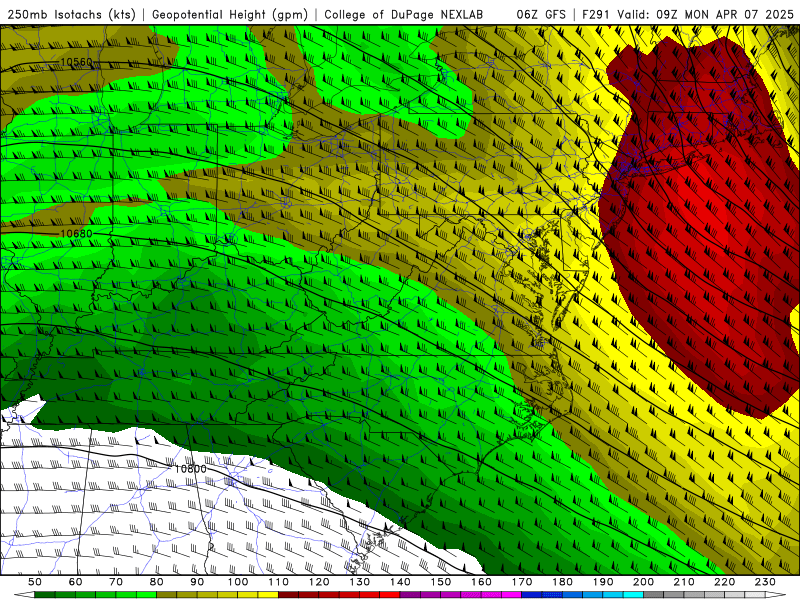Viewport: 800px width, 600px height.
Task: Click the 170 value on the color scale
Action: coord(522,582)
